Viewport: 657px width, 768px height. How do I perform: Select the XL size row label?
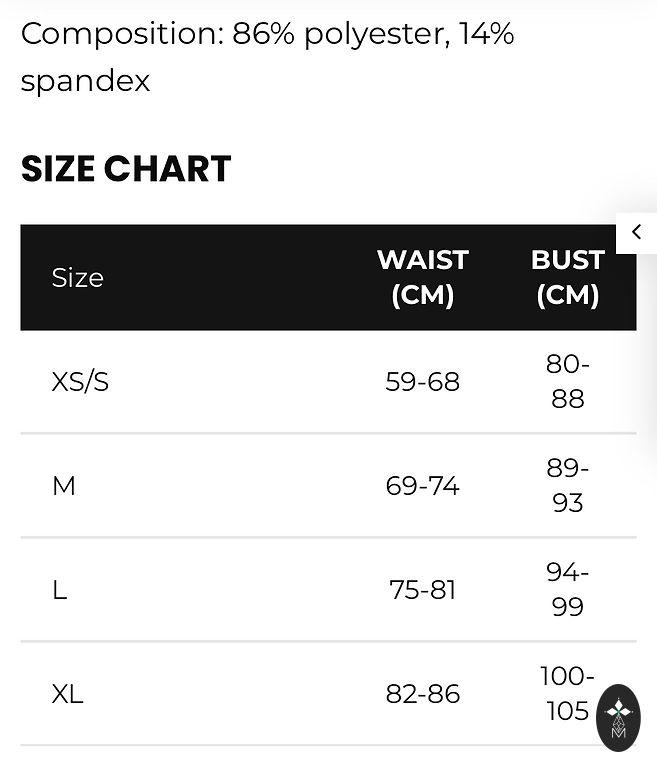(68, 694)
